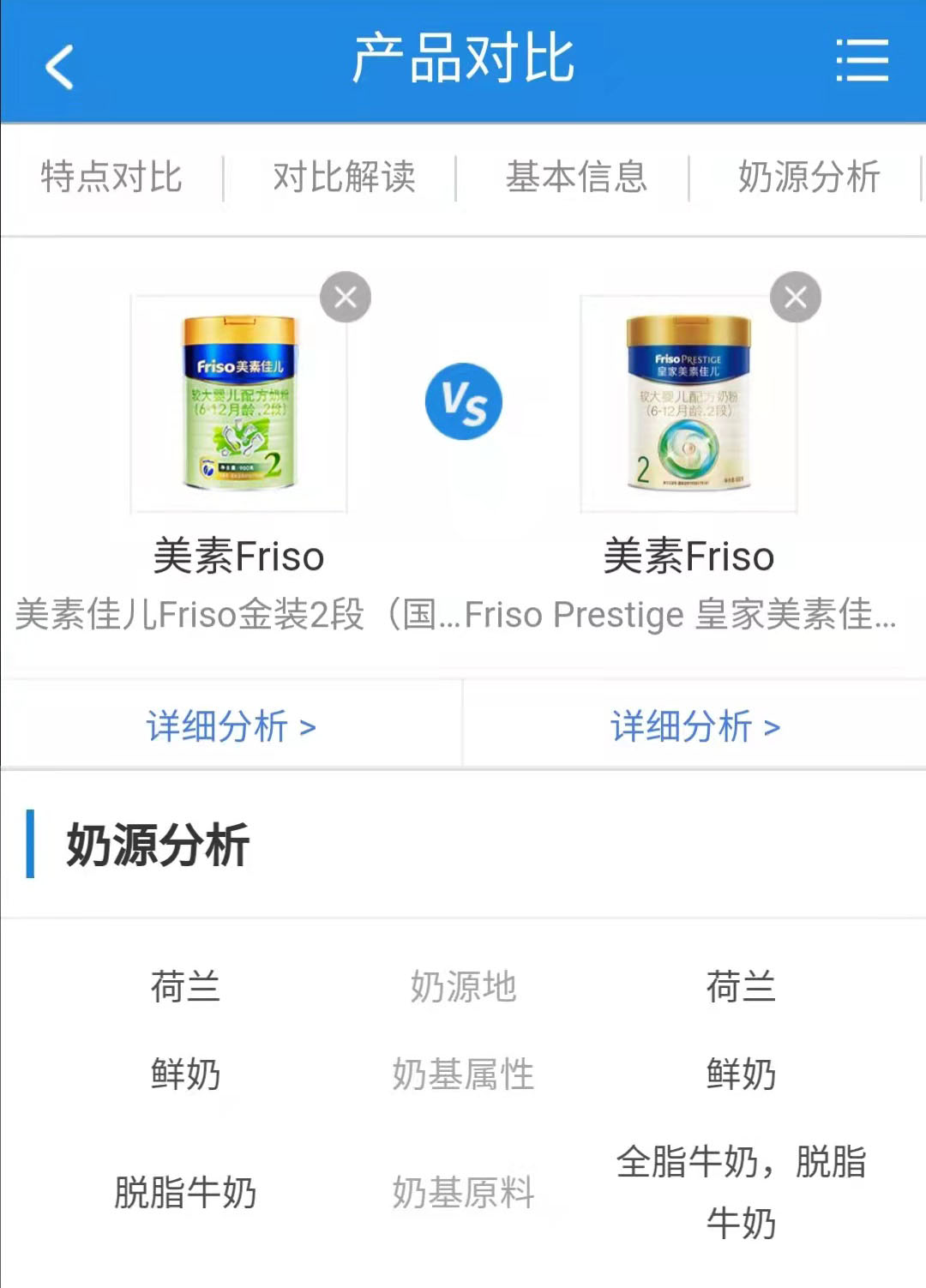This screenshot has width=926, height=1288.
Task: Open the 基本信息 tab
Action: pos(576,178)
